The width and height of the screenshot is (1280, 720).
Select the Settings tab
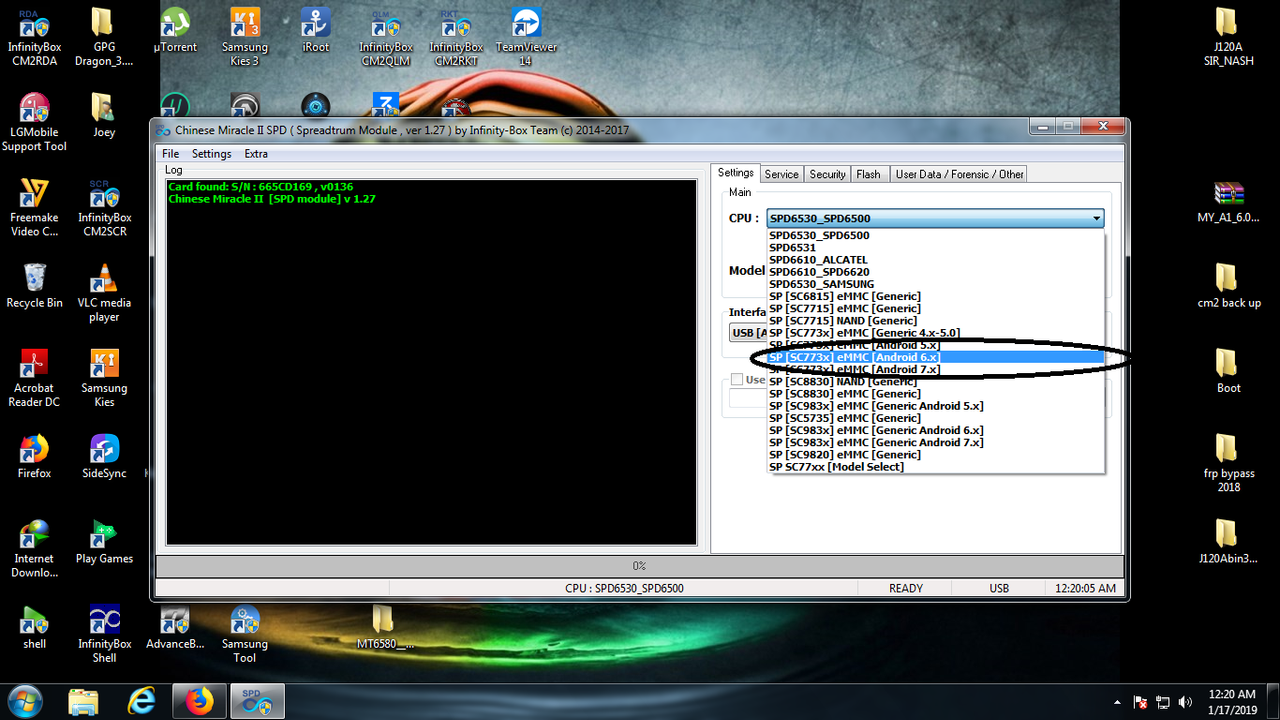coord(735,173)
